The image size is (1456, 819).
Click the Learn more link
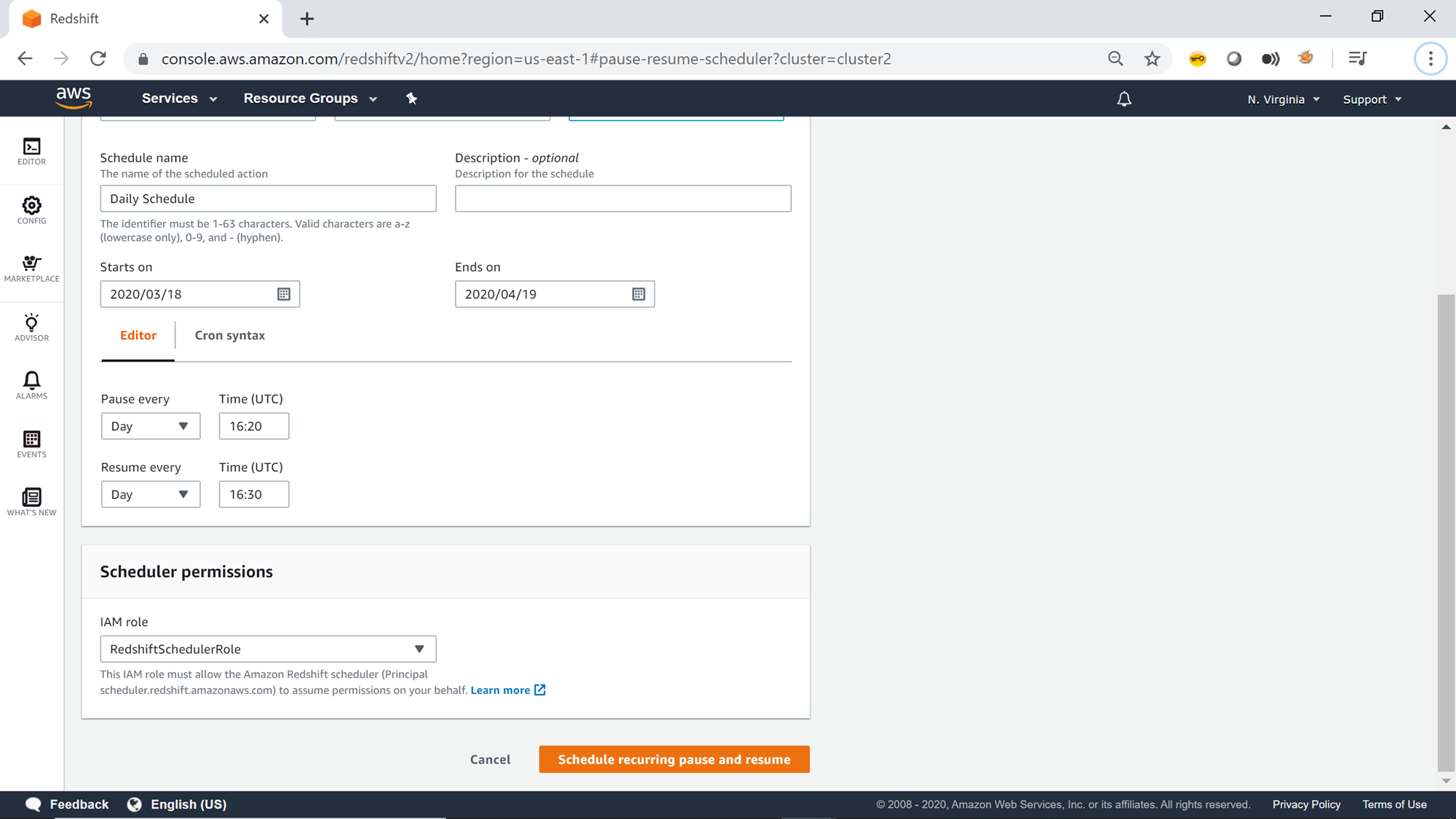(500, 690)
